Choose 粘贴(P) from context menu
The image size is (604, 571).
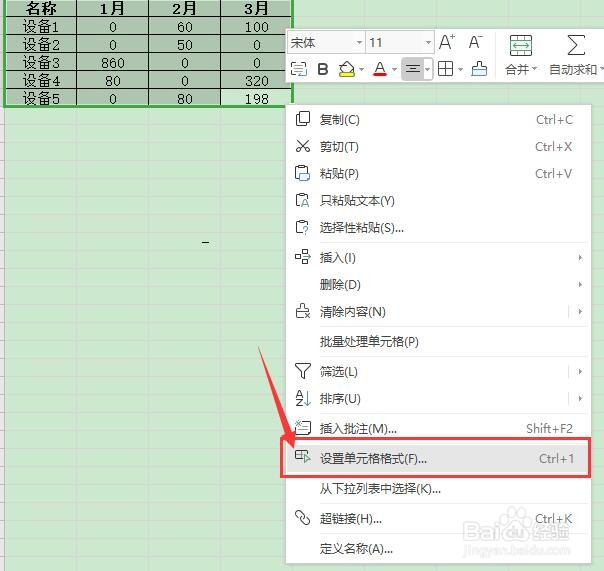438,174
